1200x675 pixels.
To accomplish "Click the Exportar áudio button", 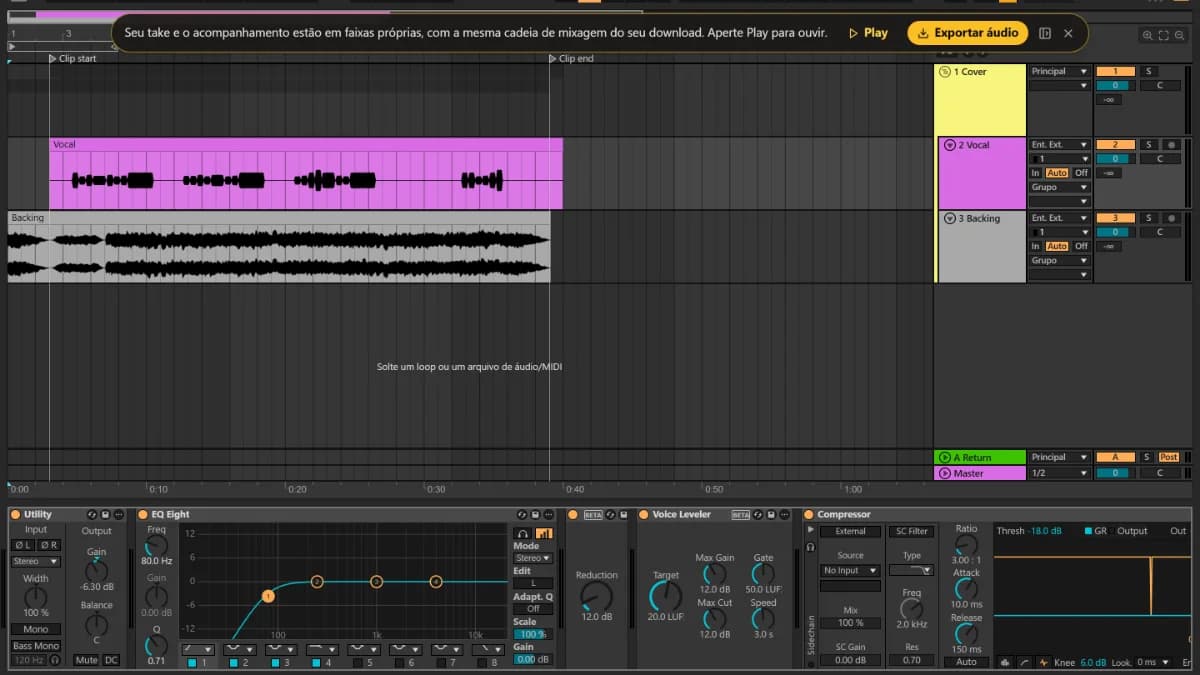I will click(968, 33).
